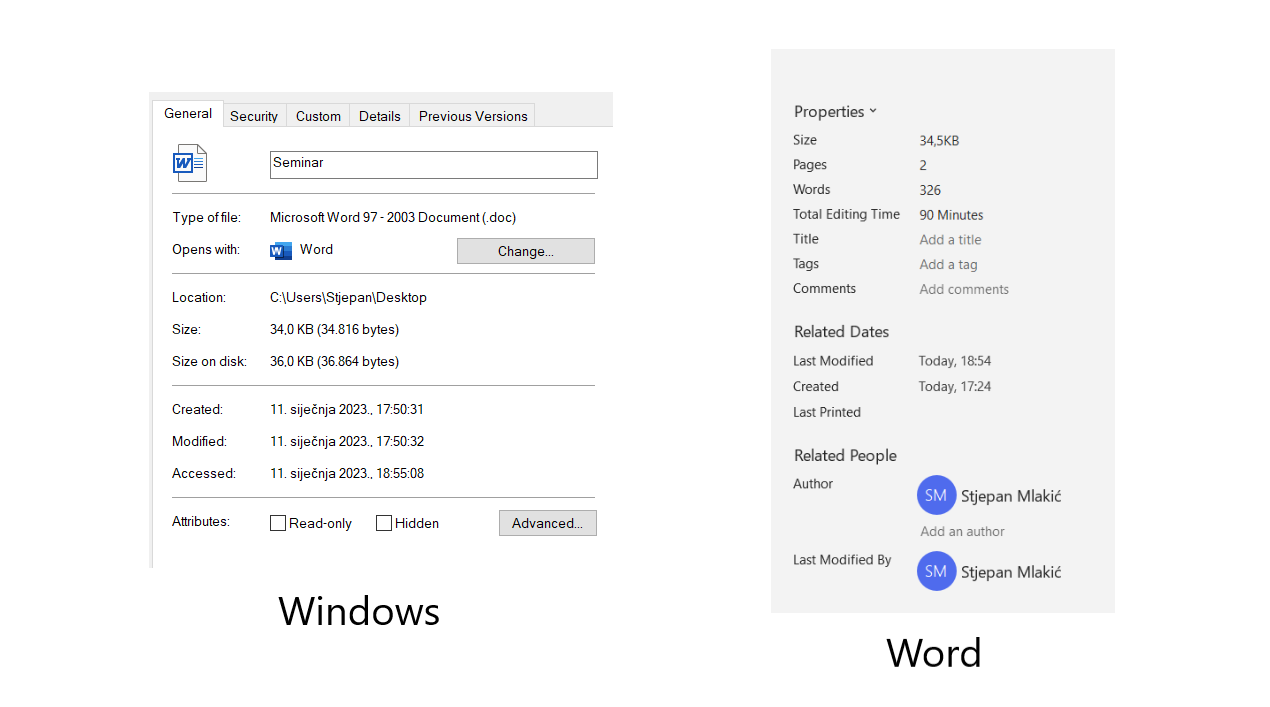Click the Word app icon beside Opens with
The height and width of the screenshot is (707, 1270).
pos(281,250)
